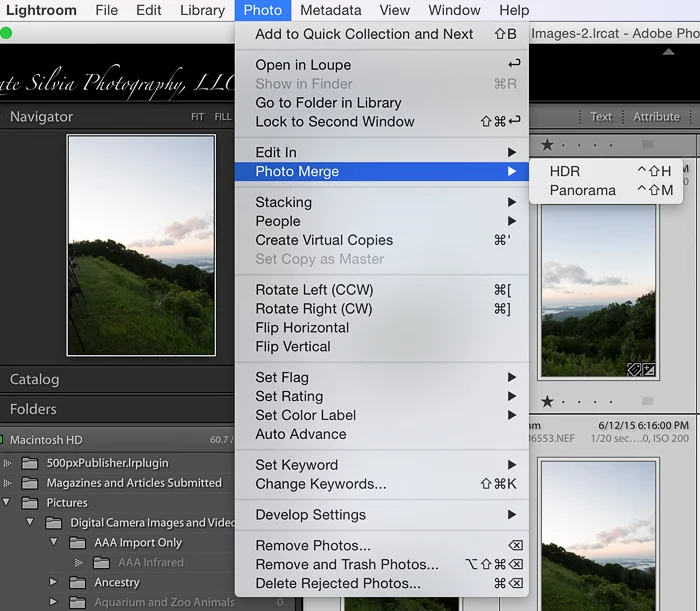Choose Create Virtual Copies
The image size is (700, 611).
coord(382,240)
